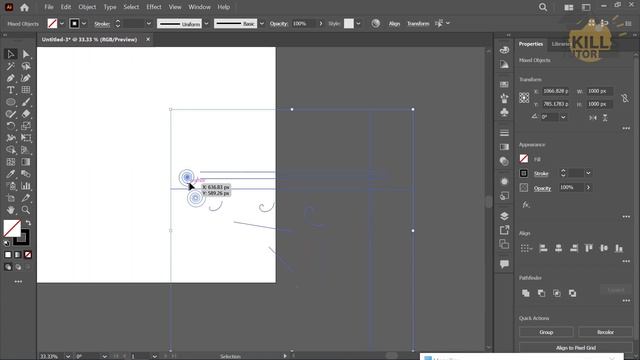This screenshot has width=640, height=360.
Task: Select the Eraser tool
Action: pyautogui.click(x=26, y=114)
